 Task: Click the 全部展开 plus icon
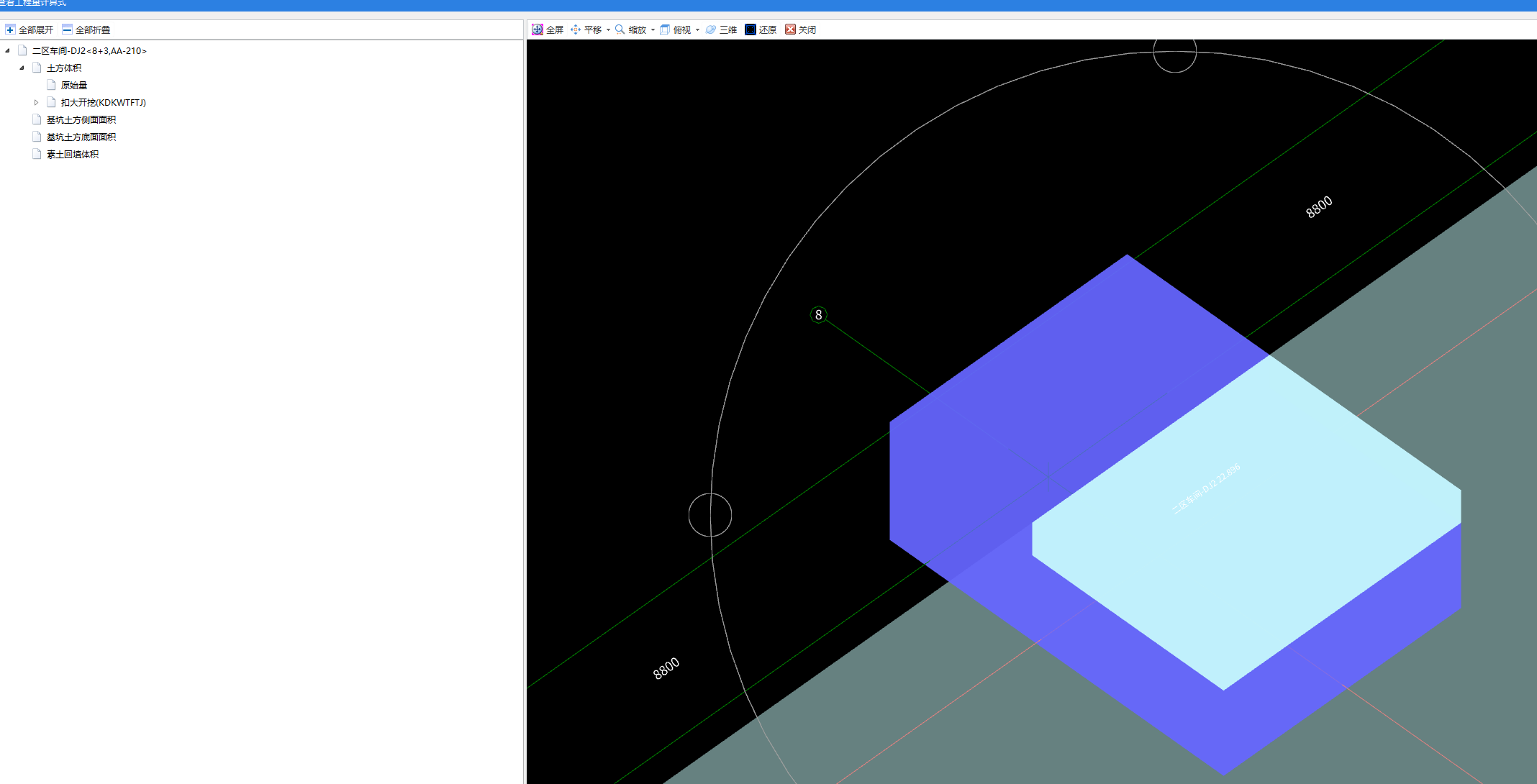(x=10, y=29)
